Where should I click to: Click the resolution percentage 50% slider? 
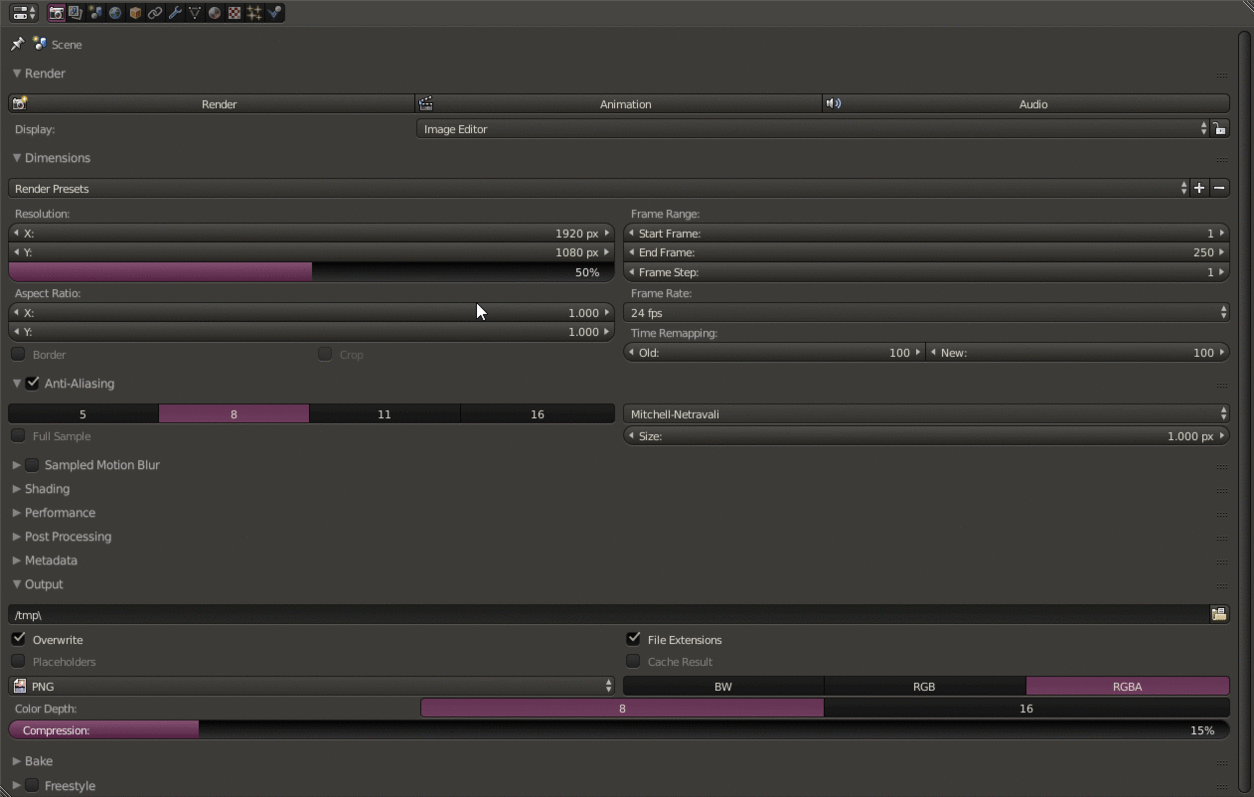coord(311,272)
